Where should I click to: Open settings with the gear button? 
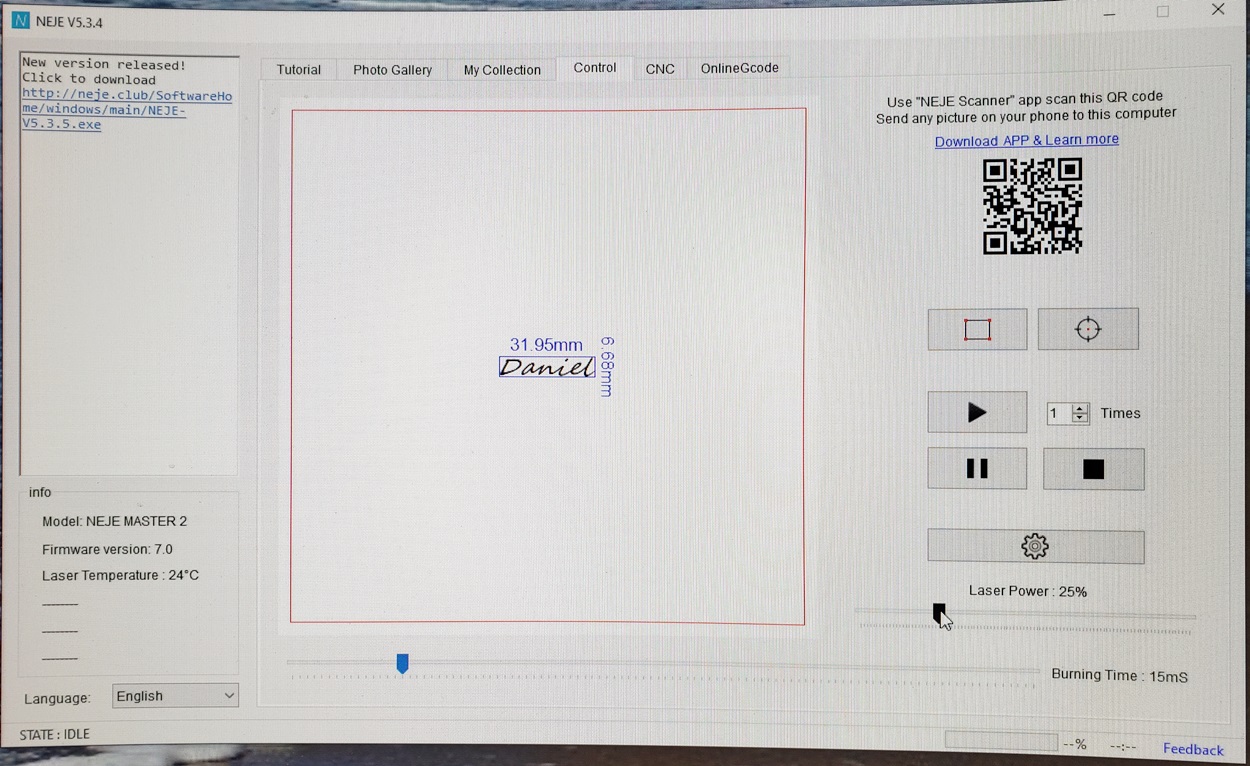pos(1035,546)
